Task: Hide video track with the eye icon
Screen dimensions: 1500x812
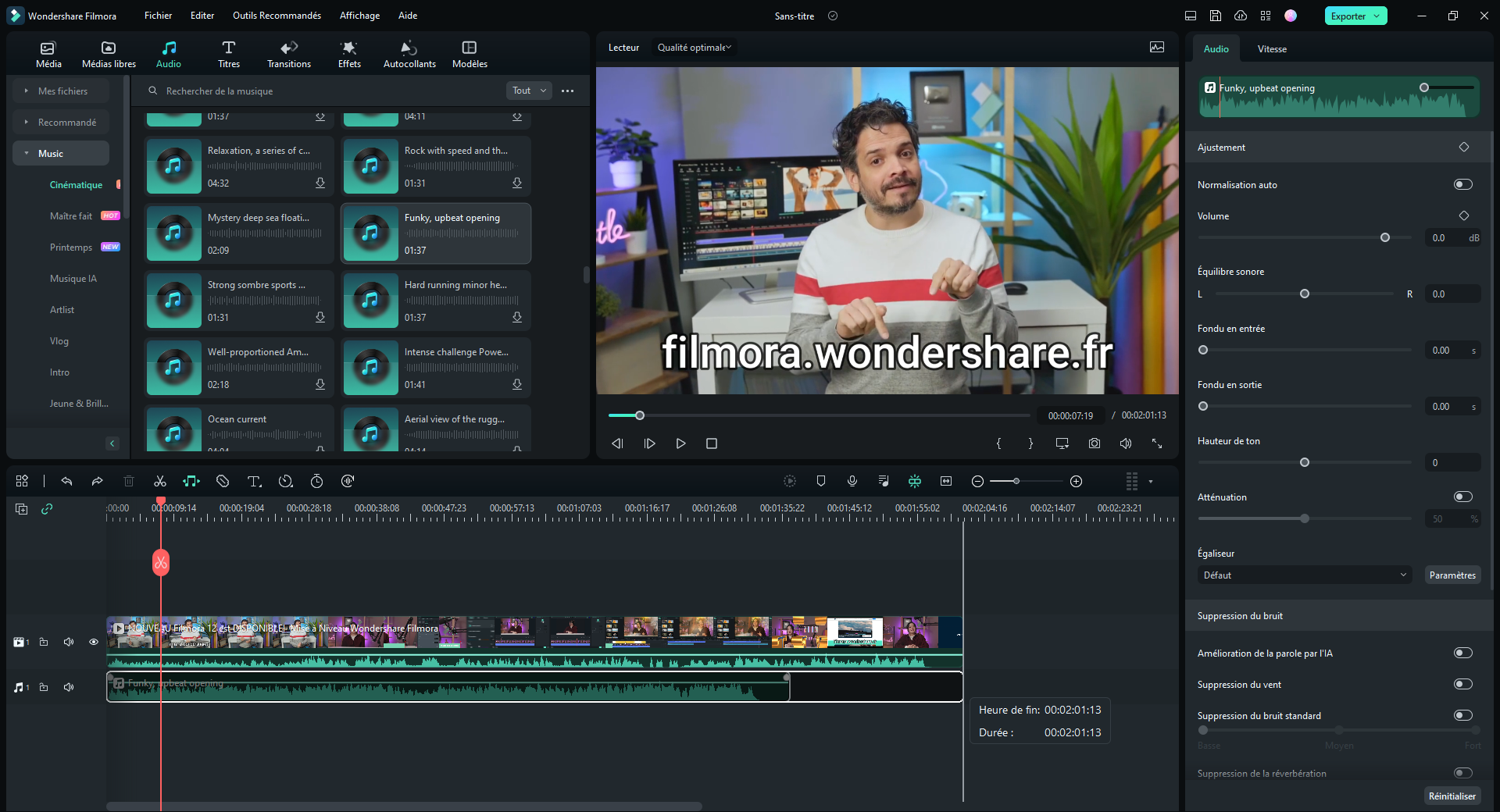Action: tap(94, 642)
